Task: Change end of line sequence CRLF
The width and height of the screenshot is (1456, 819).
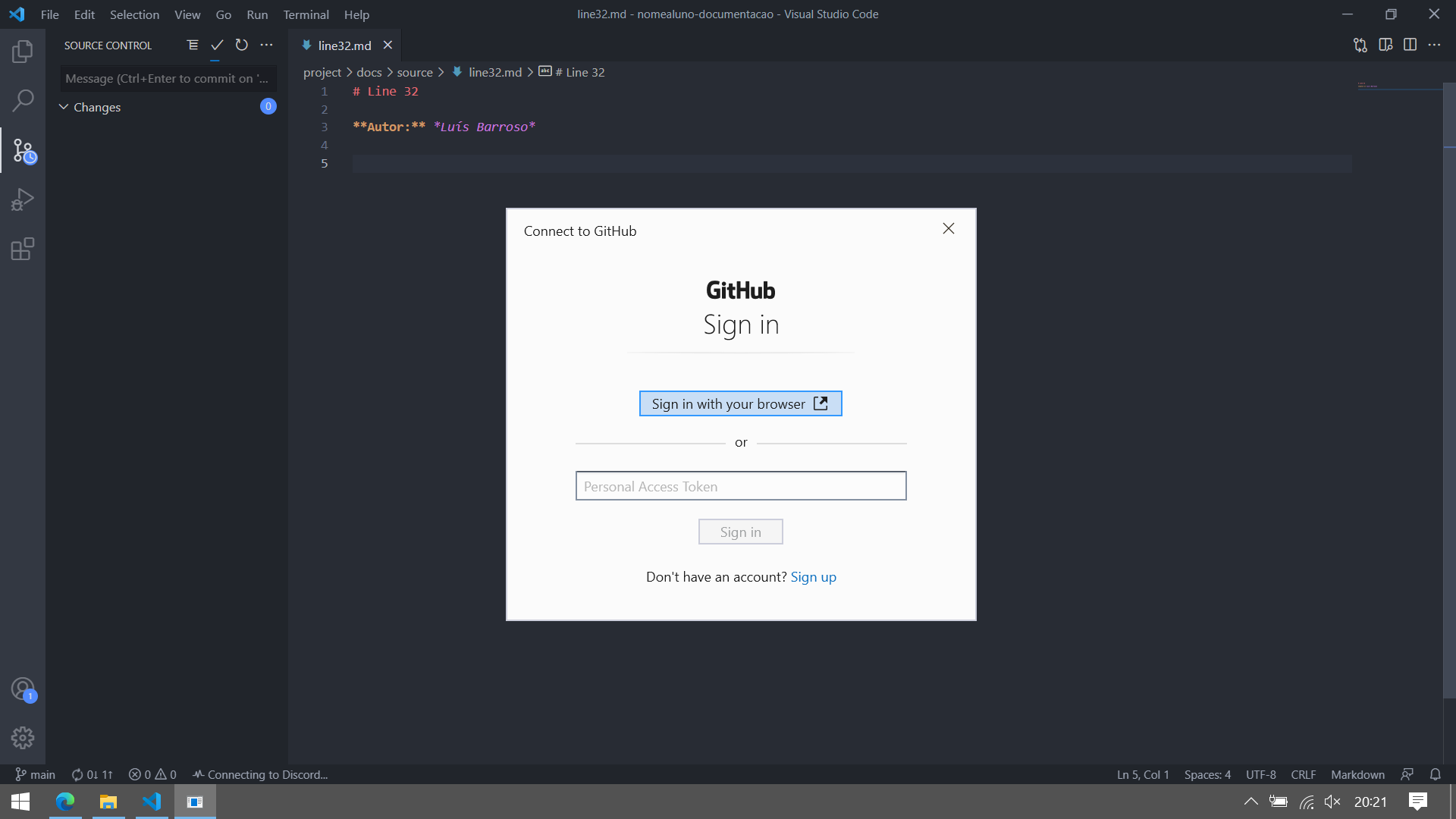Action: coord(1303,774)
